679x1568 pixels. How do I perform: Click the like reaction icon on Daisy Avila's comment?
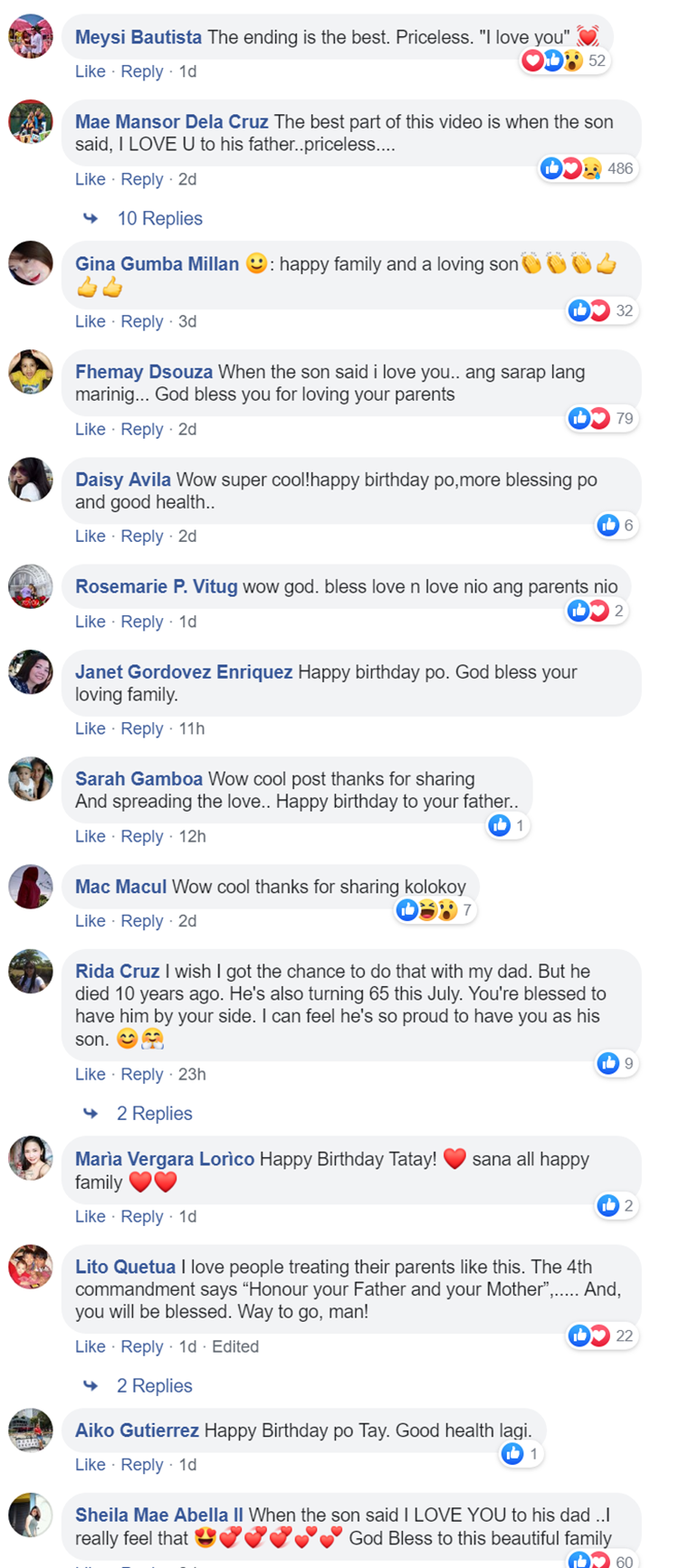[x=608, y=525]
